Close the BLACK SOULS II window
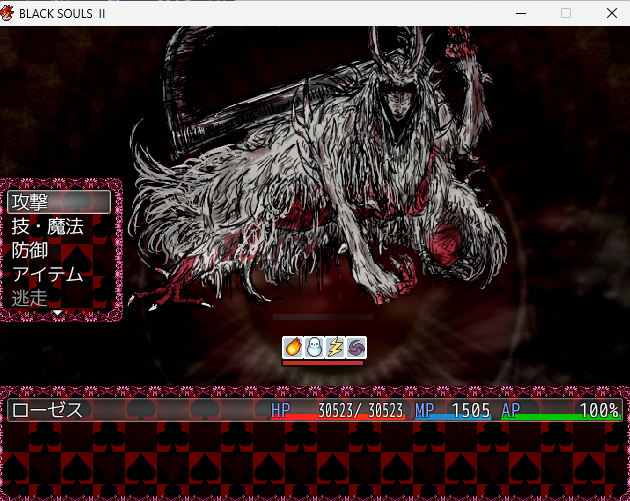The image size is (630, 501). click(x=611, y=13)
